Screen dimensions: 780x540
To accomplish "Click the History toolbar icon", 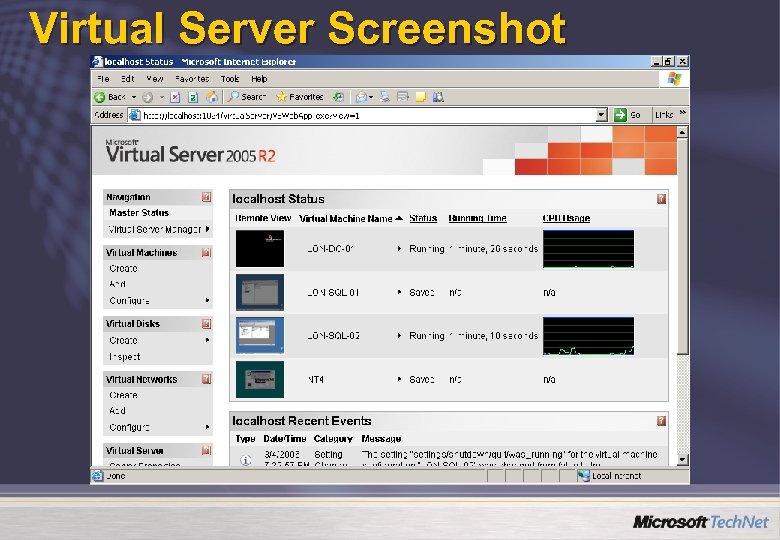I will coord(338,97).
